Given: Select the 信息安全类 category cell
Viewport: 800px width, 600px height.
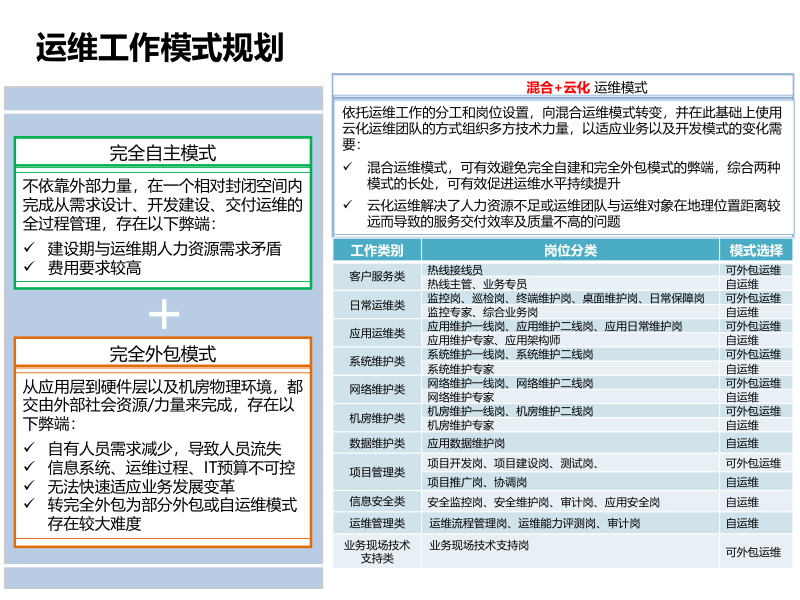Looking at the screenshot, I should pos(377,502).
